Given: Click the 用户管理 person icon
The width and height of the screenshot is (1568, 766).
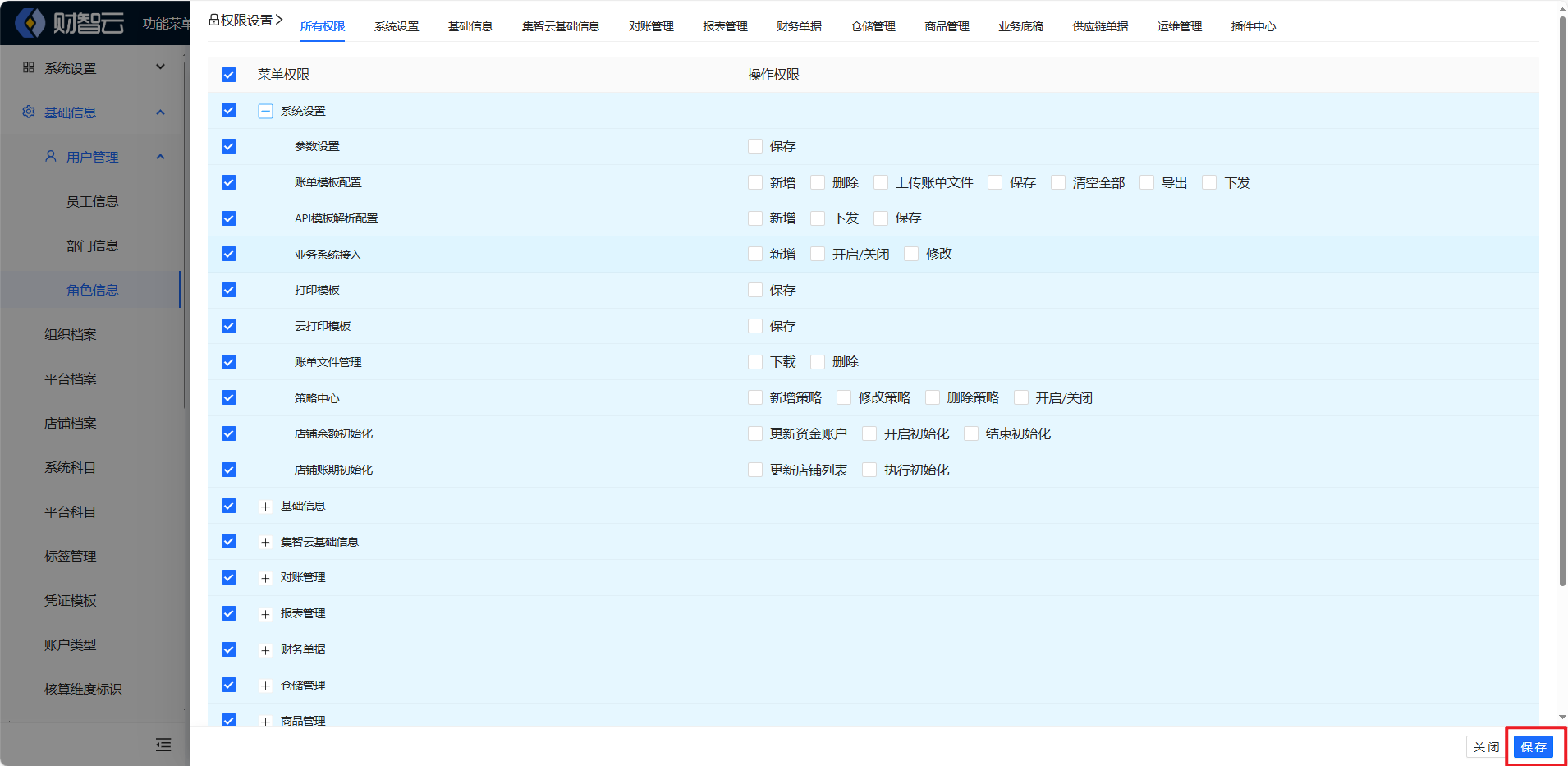Looking at the screenshot, I should click(51, 156).
